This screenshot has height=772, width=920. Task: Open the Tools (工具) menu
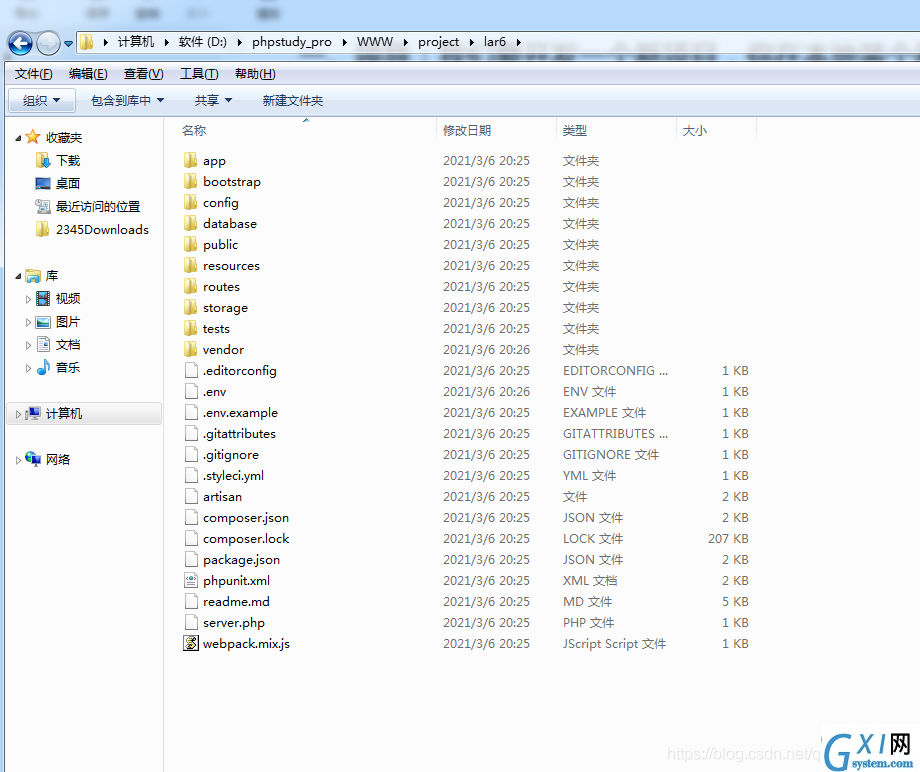point(199,73)
